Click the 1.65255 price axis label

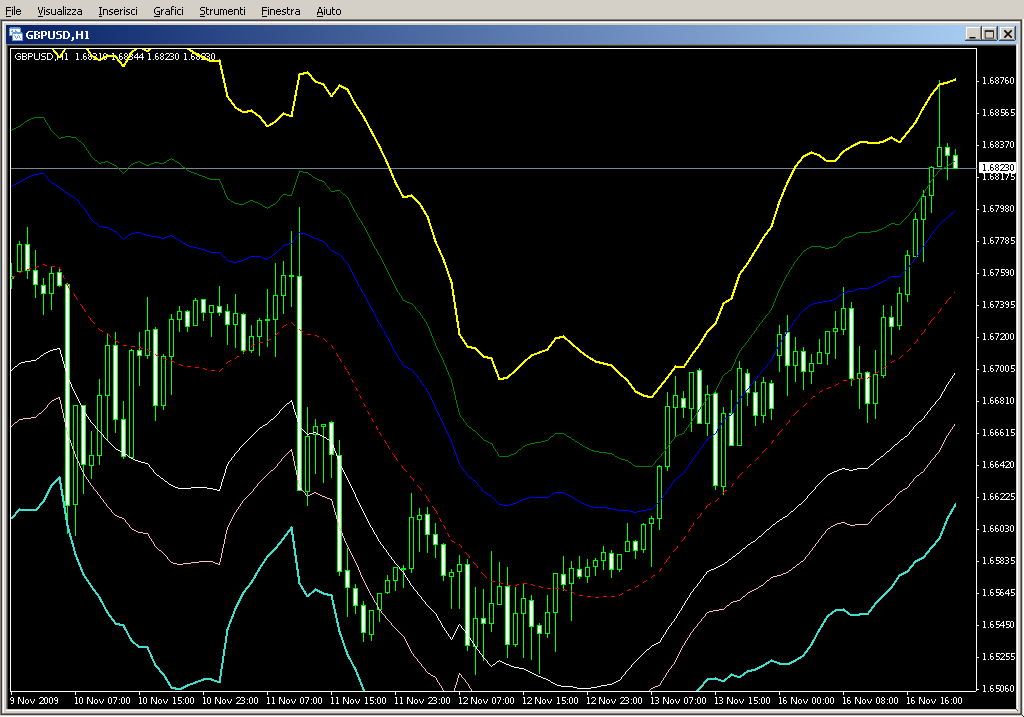999,657
